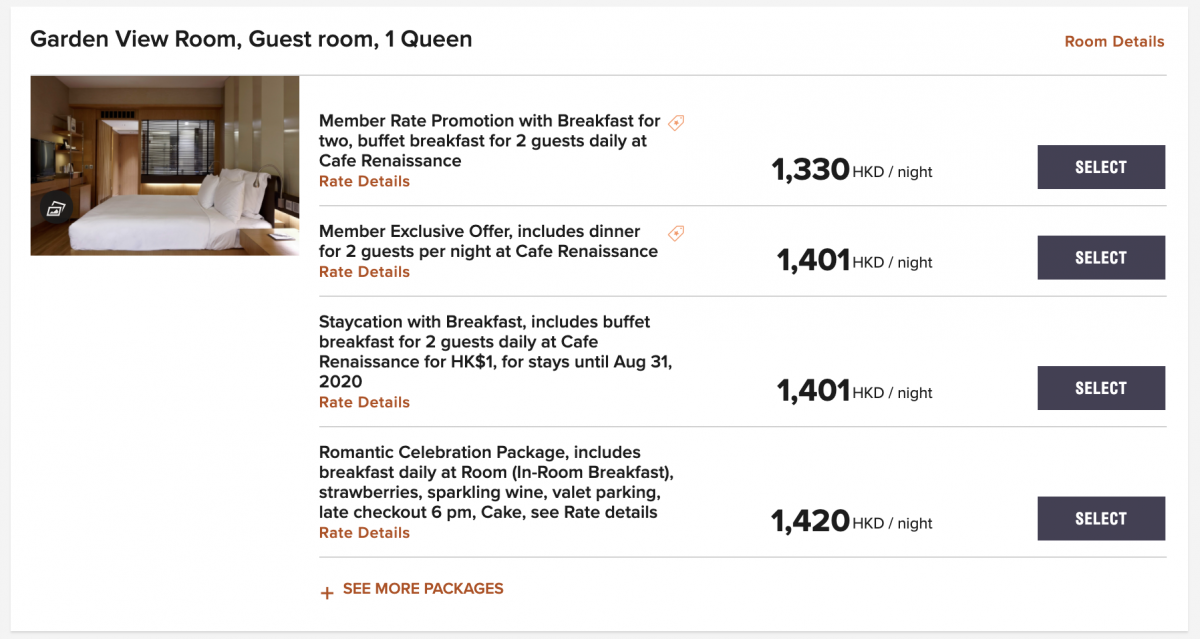View Rate Details for Member Exclusive Offer
The width and height of the screenshot is (1200, 639).
pyautogui.click(x=364, y=272)
